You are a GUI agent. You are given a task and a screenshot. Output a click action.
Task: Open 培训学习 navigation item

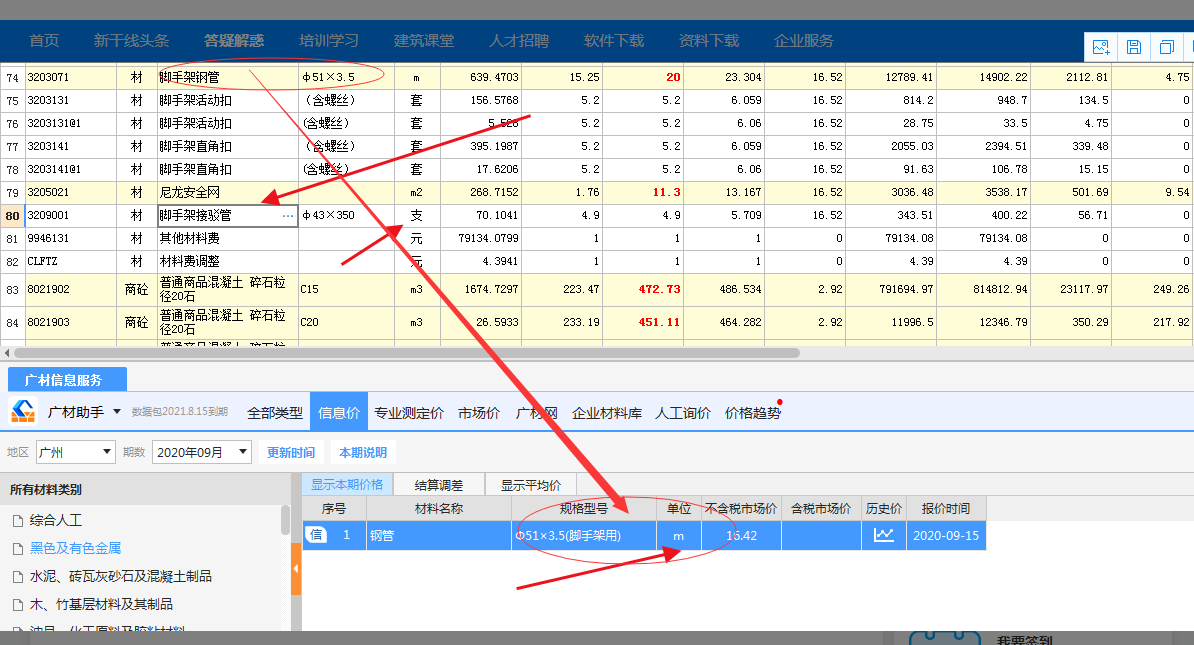[x=329, y=41]
